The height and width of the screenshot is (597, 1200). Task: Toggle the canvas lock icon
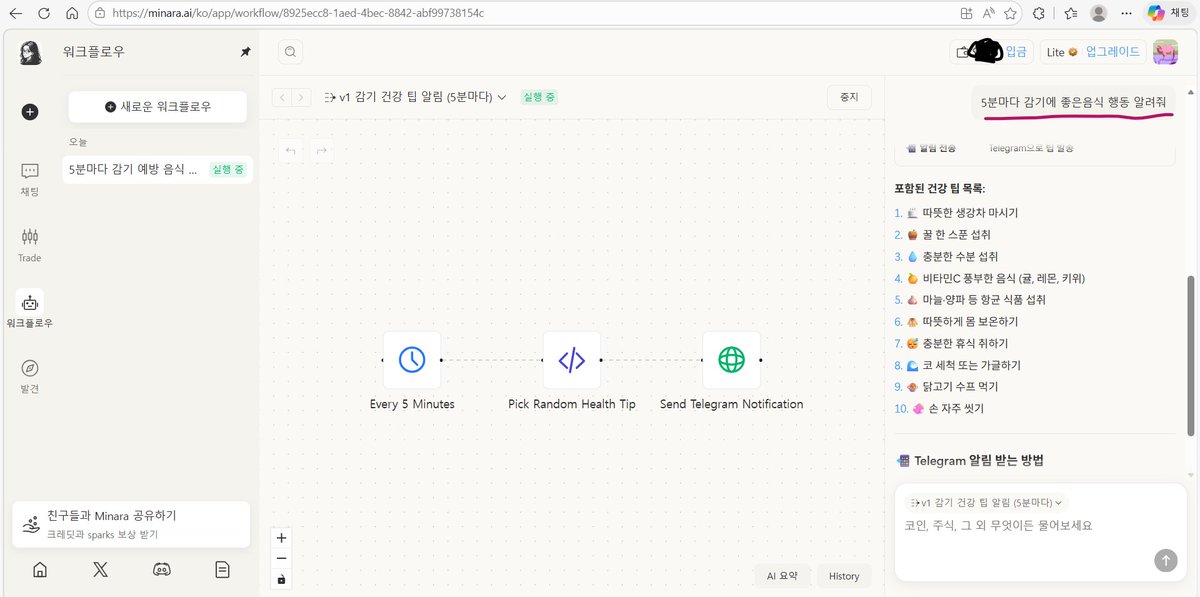281,578
